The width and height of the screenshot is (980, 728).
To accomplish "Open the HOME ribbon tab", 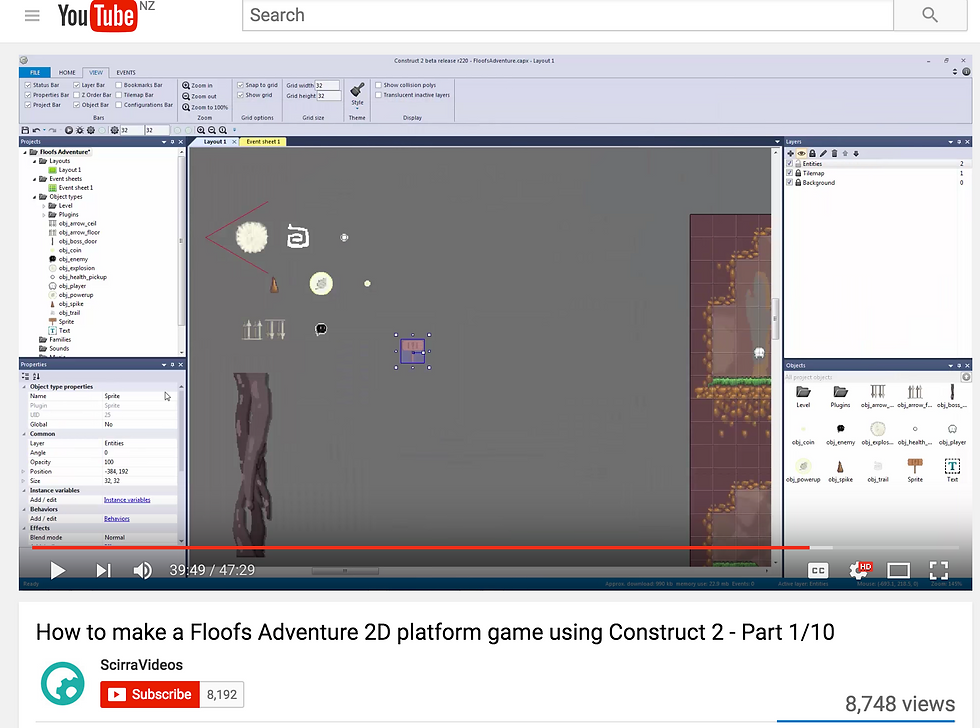I will [x=67, y=72].
